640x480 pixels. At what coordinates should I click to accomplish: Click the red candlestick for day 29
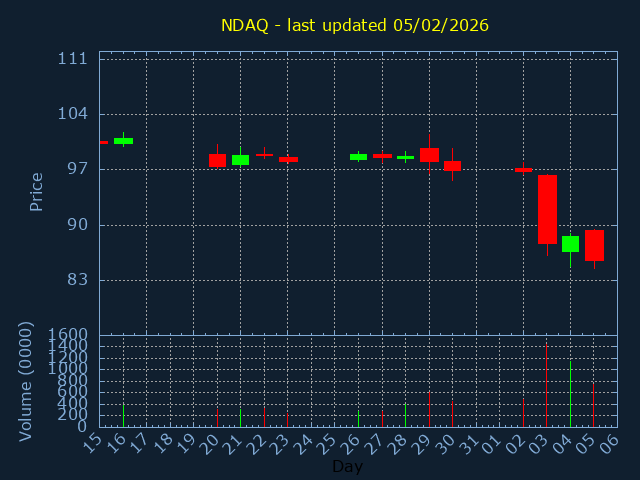pos(429,155)
